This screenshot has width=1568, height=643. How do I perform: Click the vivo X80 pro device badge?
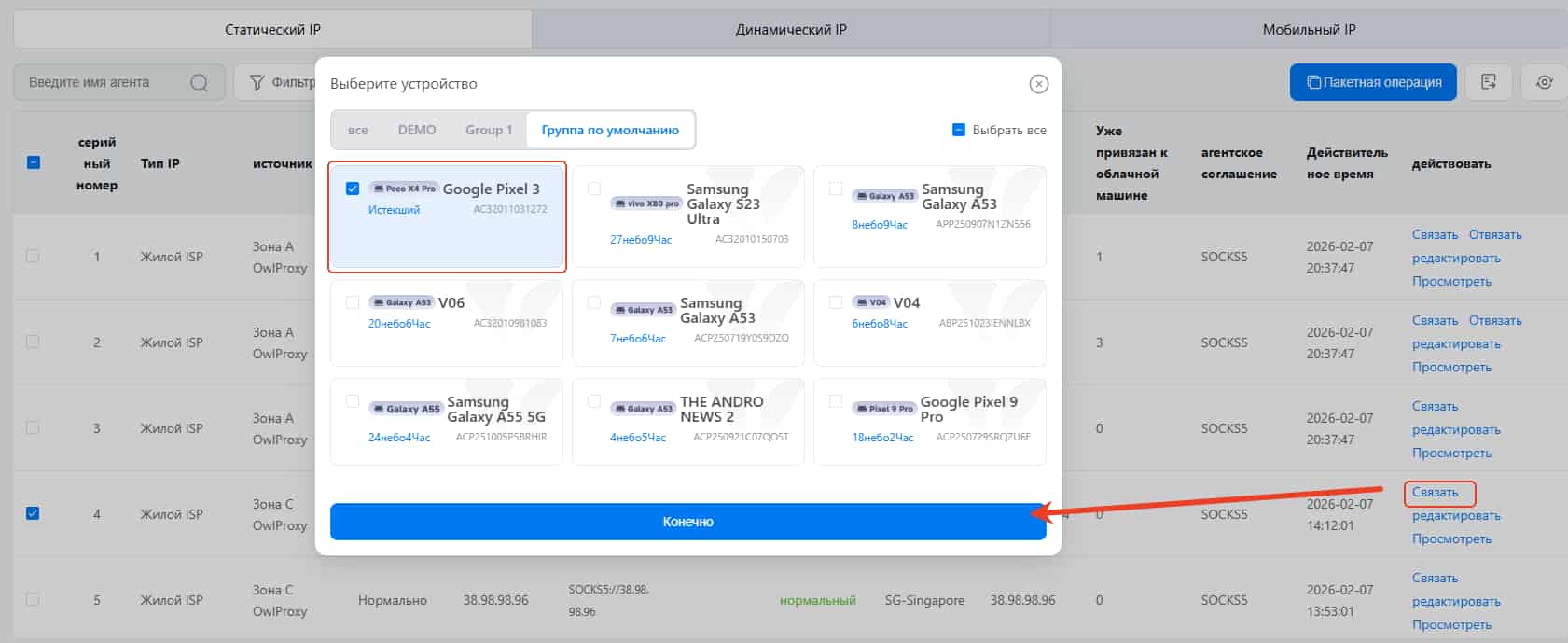(x=646, y=203)
